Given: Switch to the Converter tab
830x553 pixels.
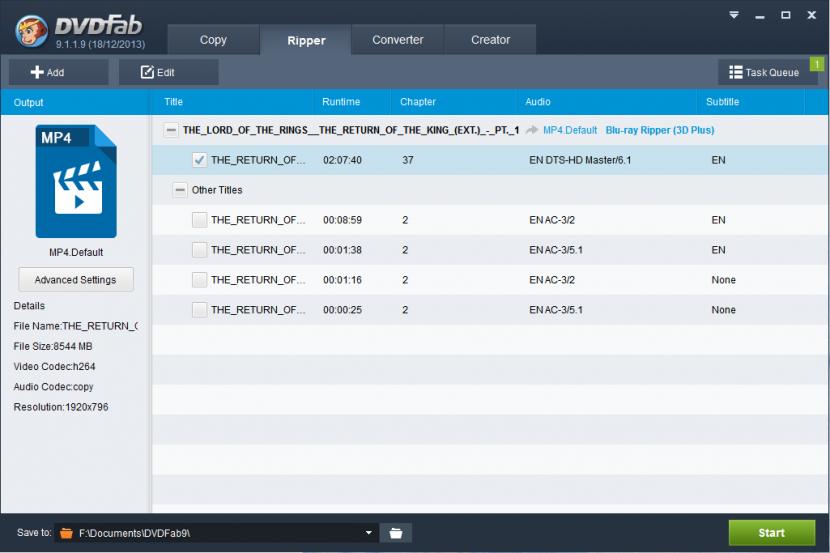Looking at the screenshot, I should [398, 40].
